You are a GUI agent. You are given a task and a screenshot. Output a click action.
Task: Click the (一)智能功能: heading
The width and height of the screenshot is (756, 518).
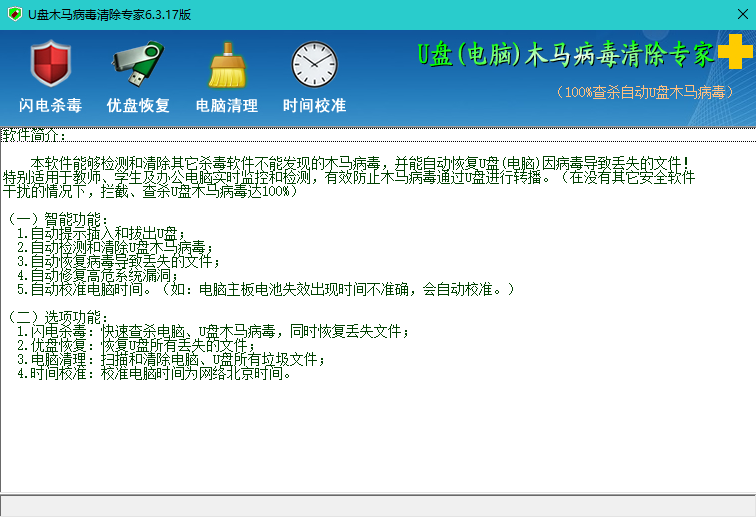57,219
